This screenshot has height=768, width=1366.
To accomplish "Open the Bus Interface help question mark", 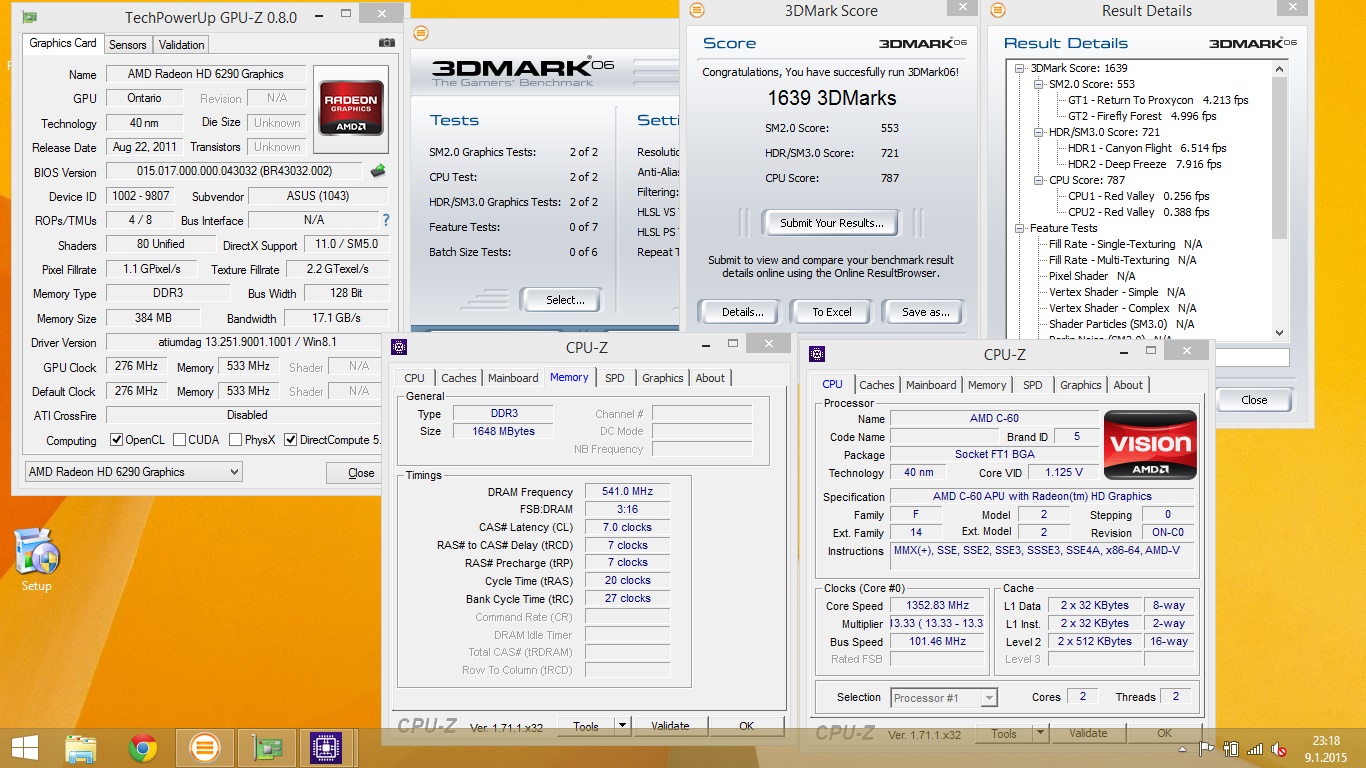I will click(386, 220).
